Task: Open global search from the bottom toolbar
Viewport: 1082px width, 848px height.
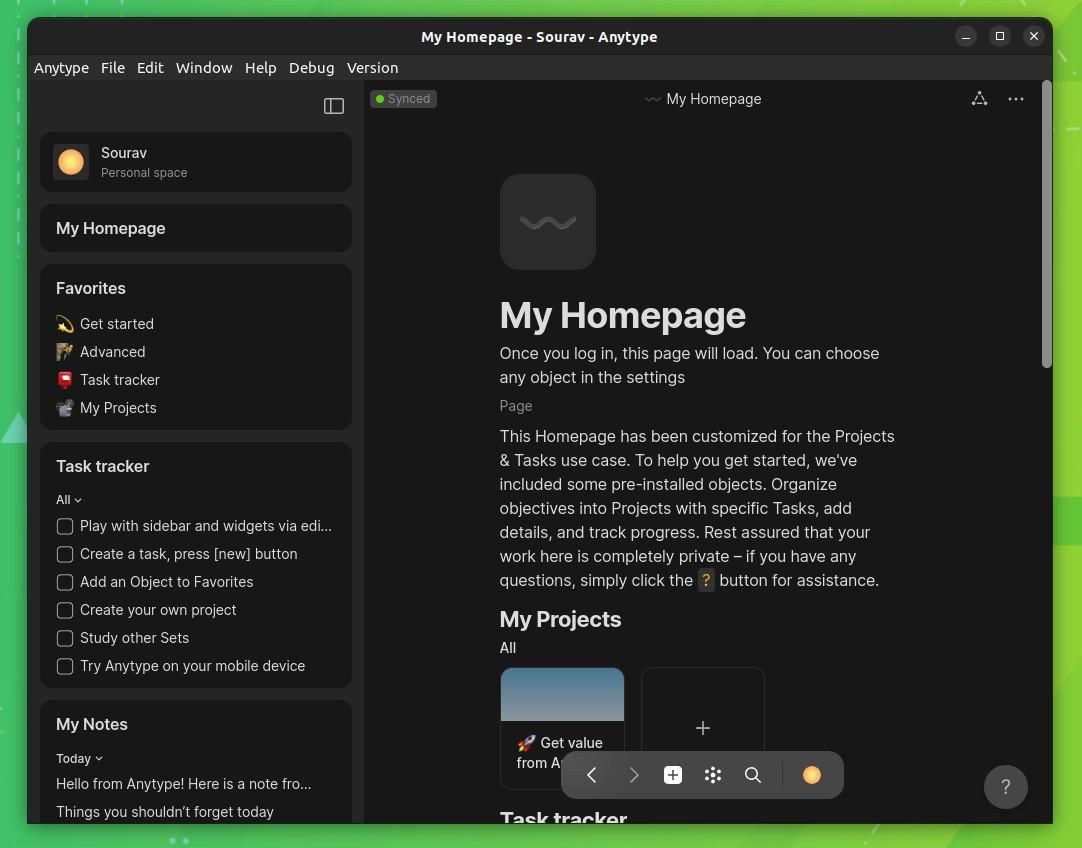Action: (753, 775)
